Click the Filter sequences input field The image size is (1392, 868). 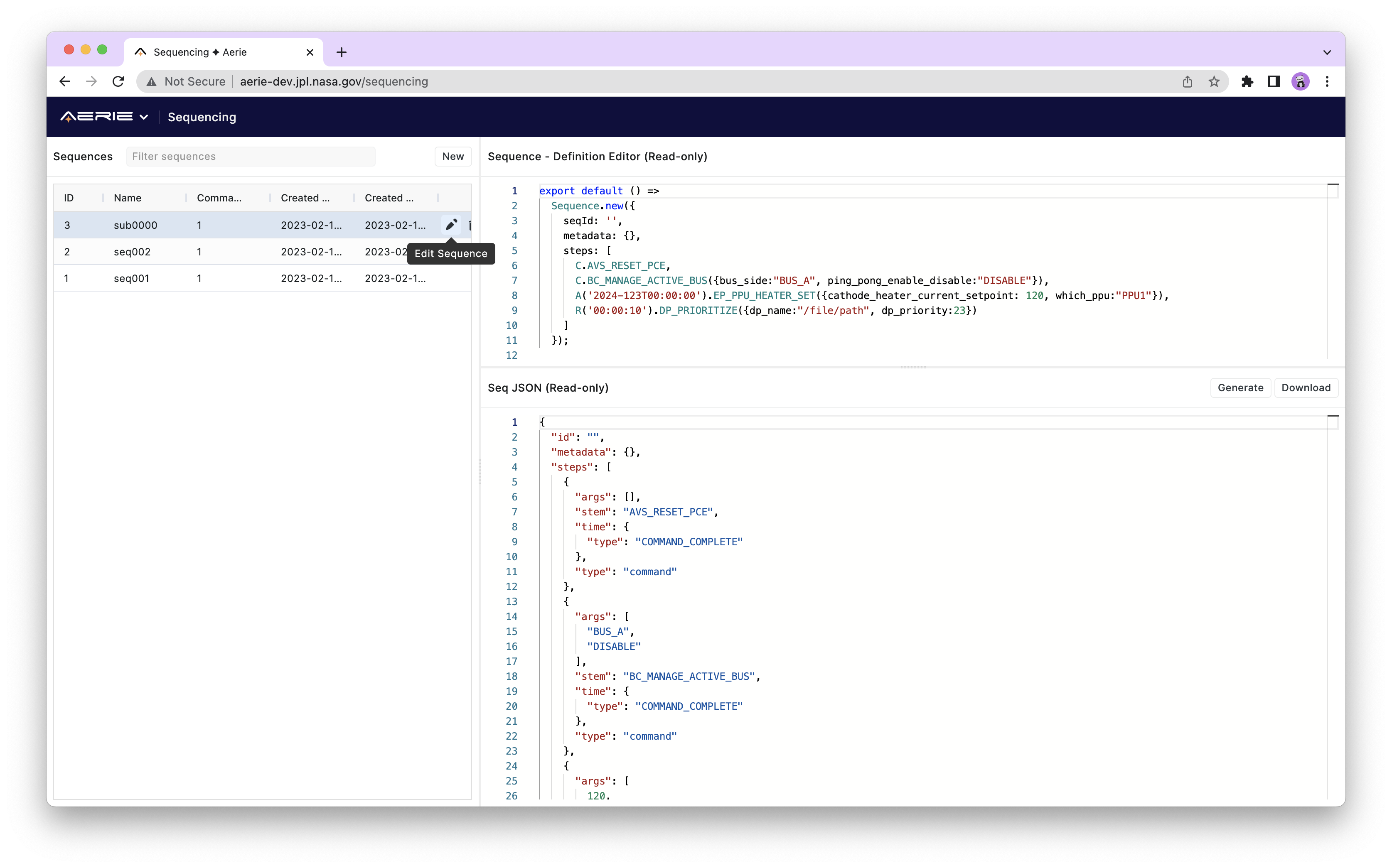click(x=251, y=156)
